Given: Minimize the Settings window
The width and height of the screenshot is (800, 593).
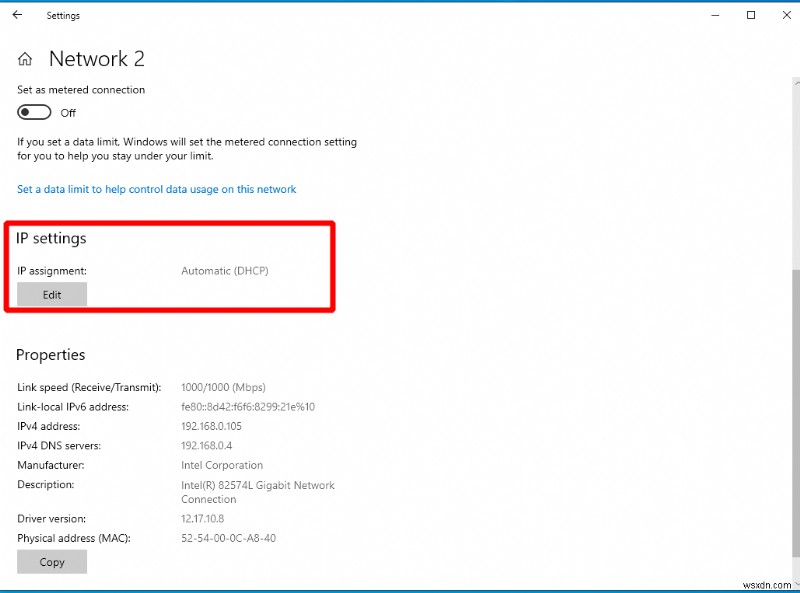Looking at the screenshot, I should [714, 15].
